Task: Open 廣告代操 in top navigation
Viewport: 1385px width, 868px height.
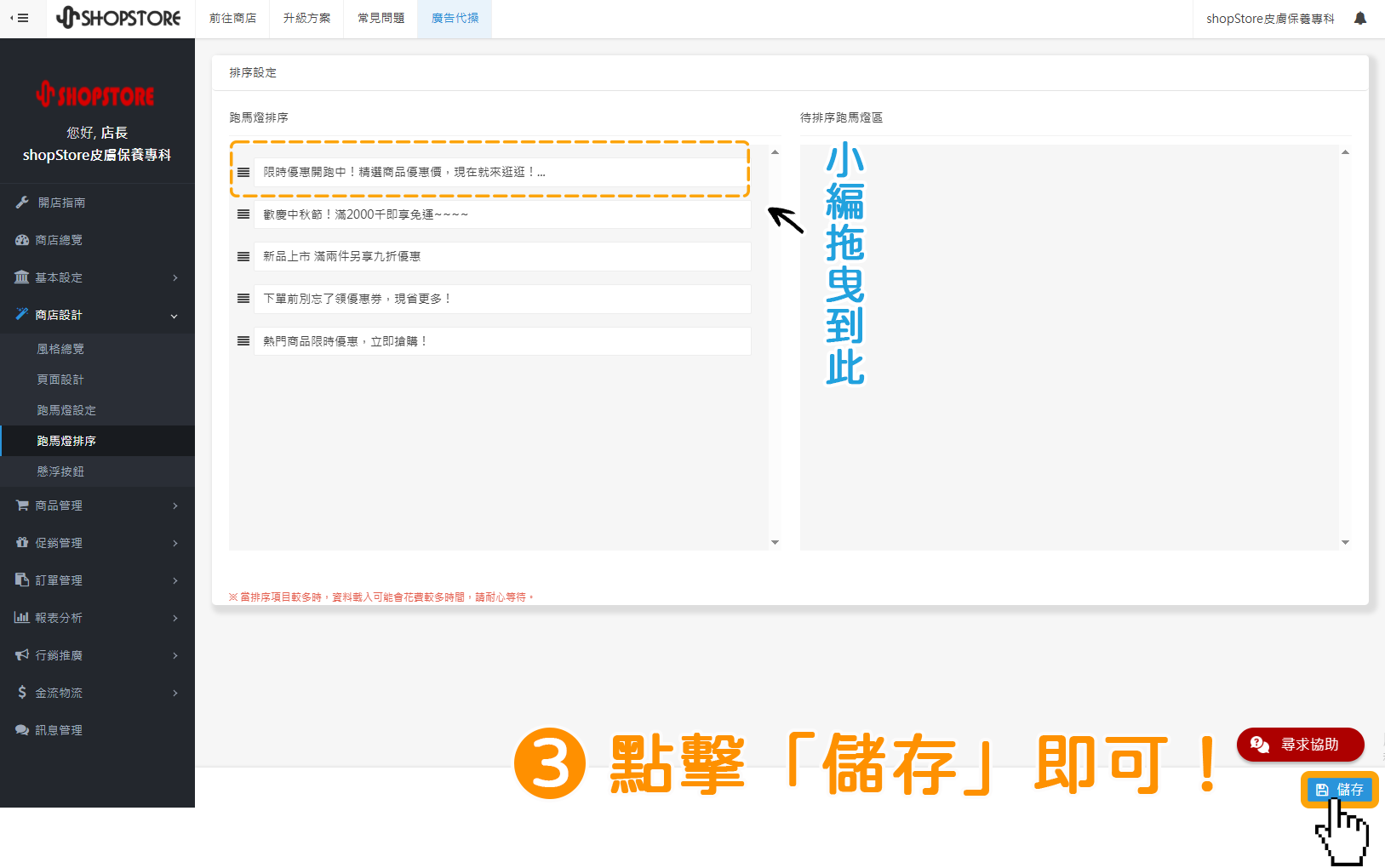Action: click(455, 18)
